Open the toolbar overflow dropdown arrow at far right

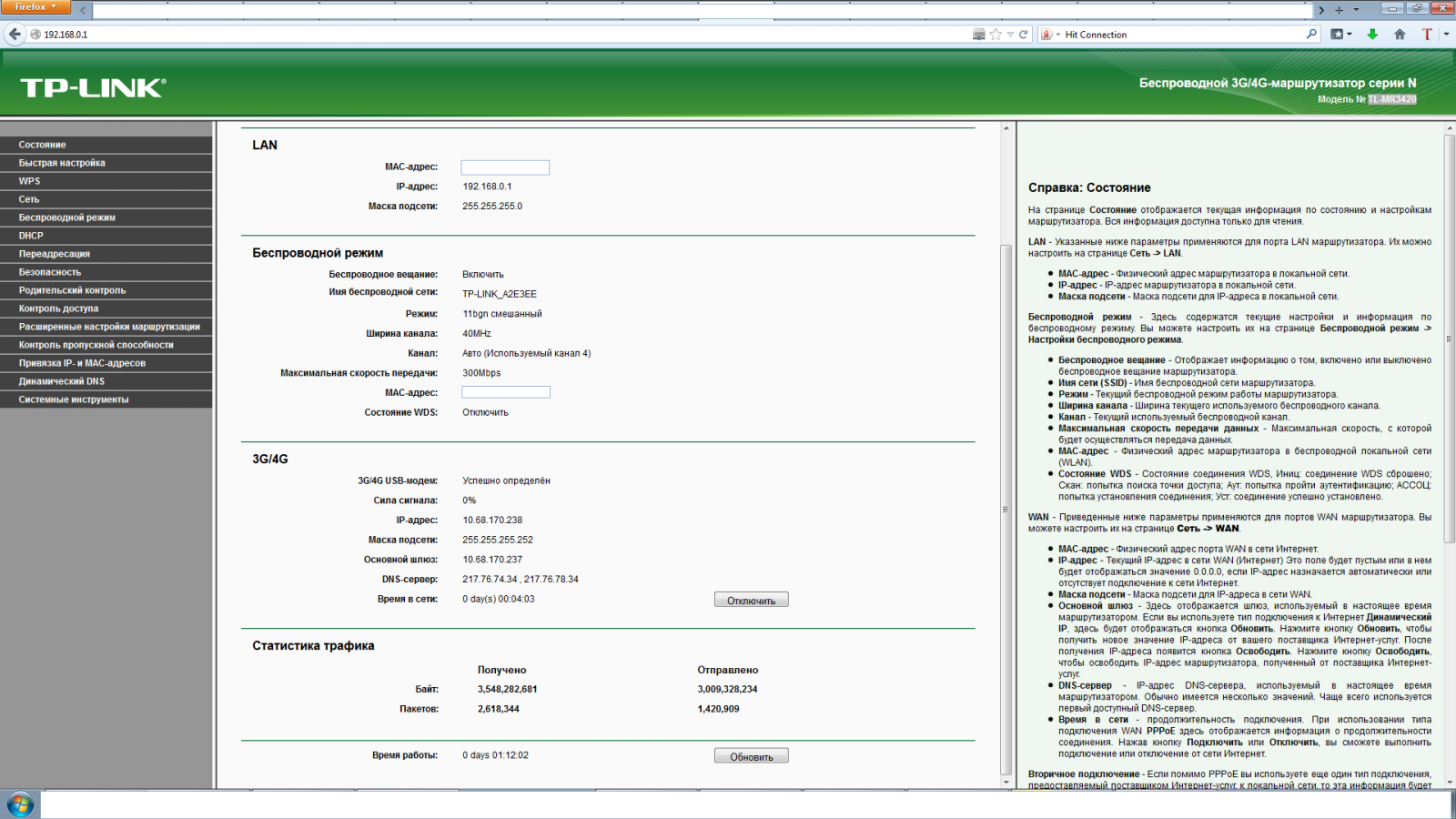tap(1446, 35)
